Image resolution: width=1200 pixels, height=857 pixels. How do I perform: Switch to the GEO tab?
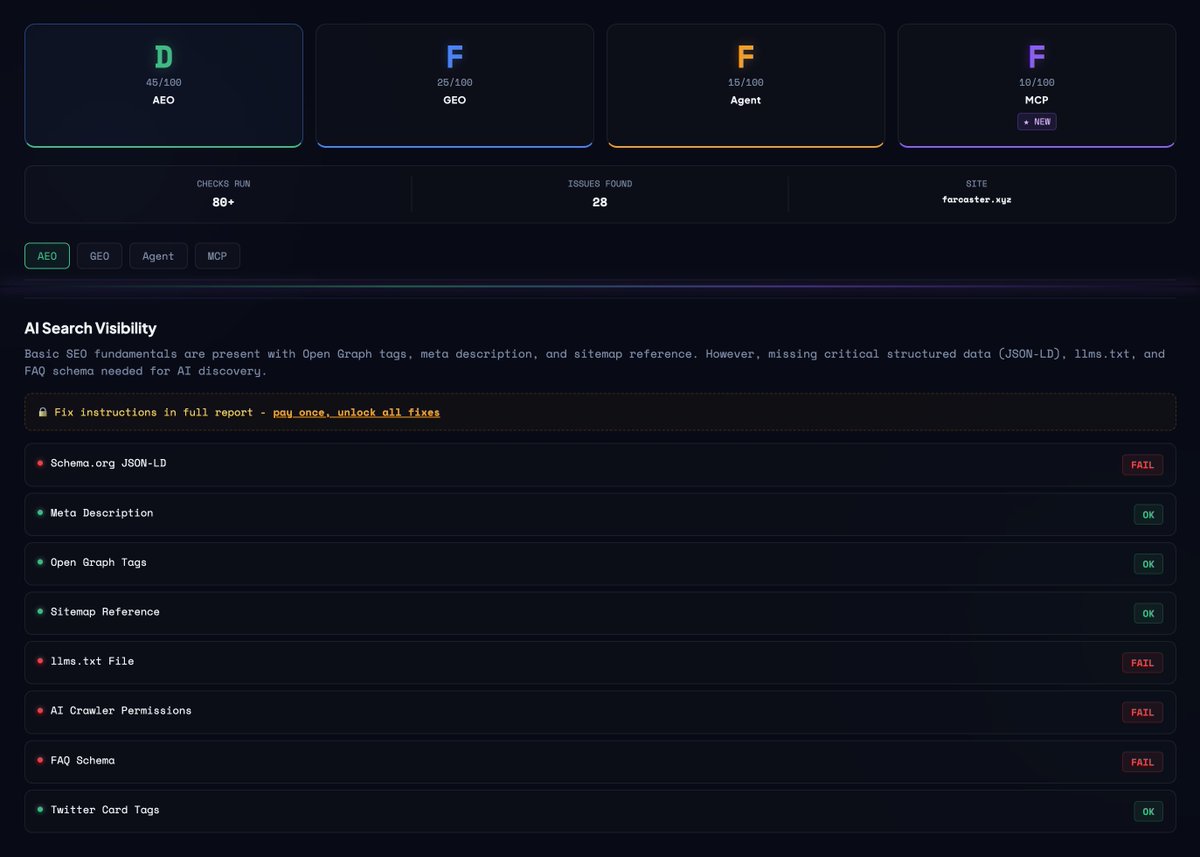coord(100,256)
